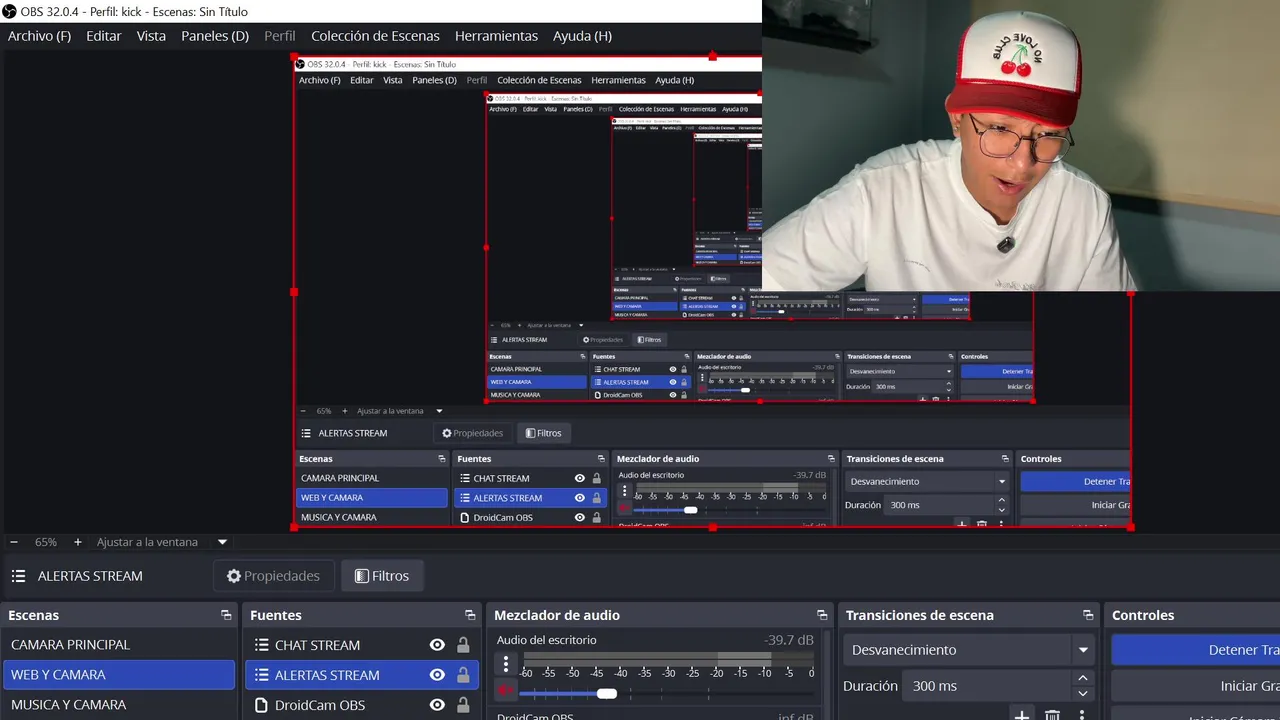Zoom in the preview with the plus icon

tap(78, 542)
